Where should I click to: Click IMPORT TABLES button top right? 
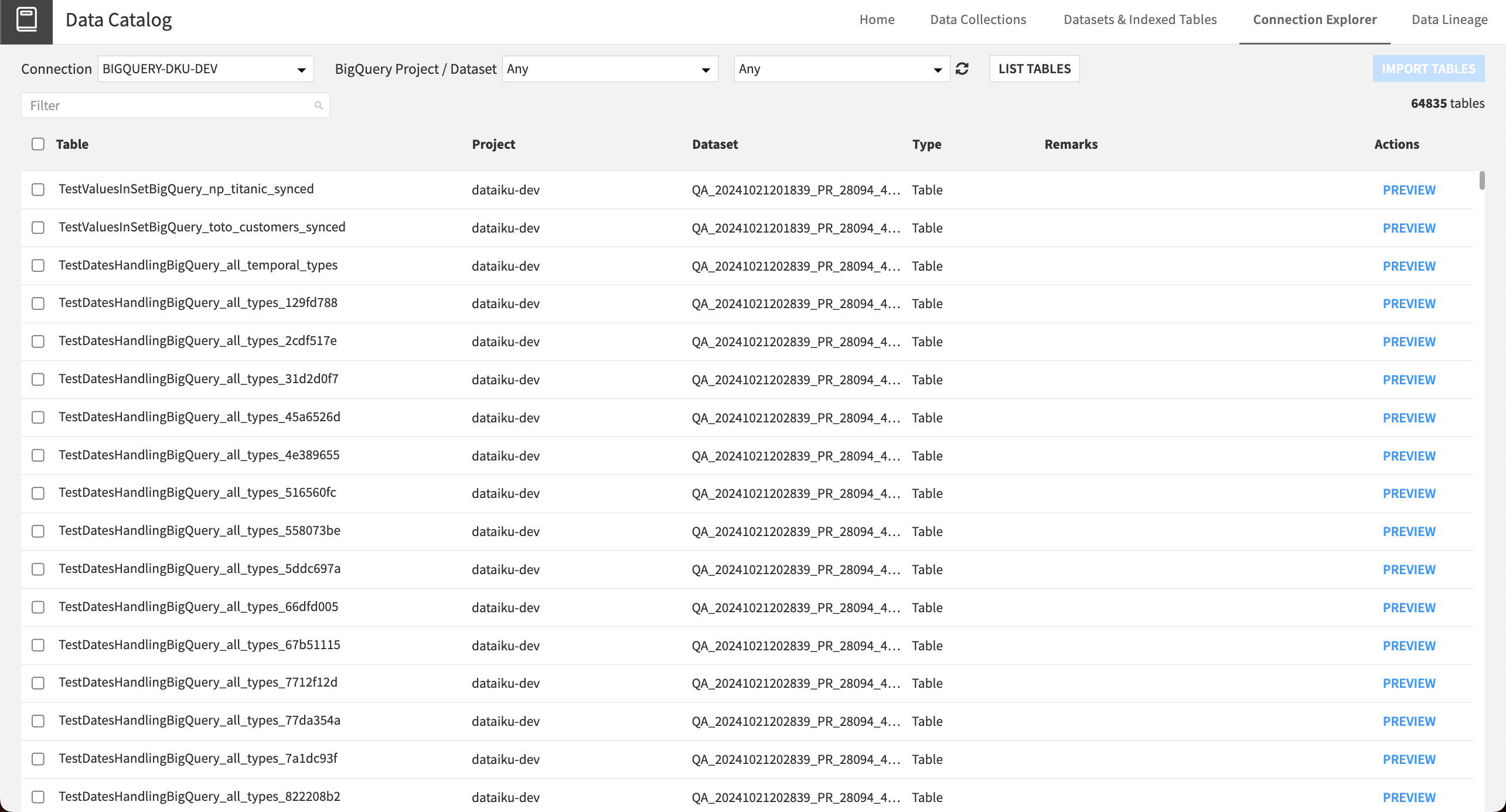click(x=1429, y=67)
